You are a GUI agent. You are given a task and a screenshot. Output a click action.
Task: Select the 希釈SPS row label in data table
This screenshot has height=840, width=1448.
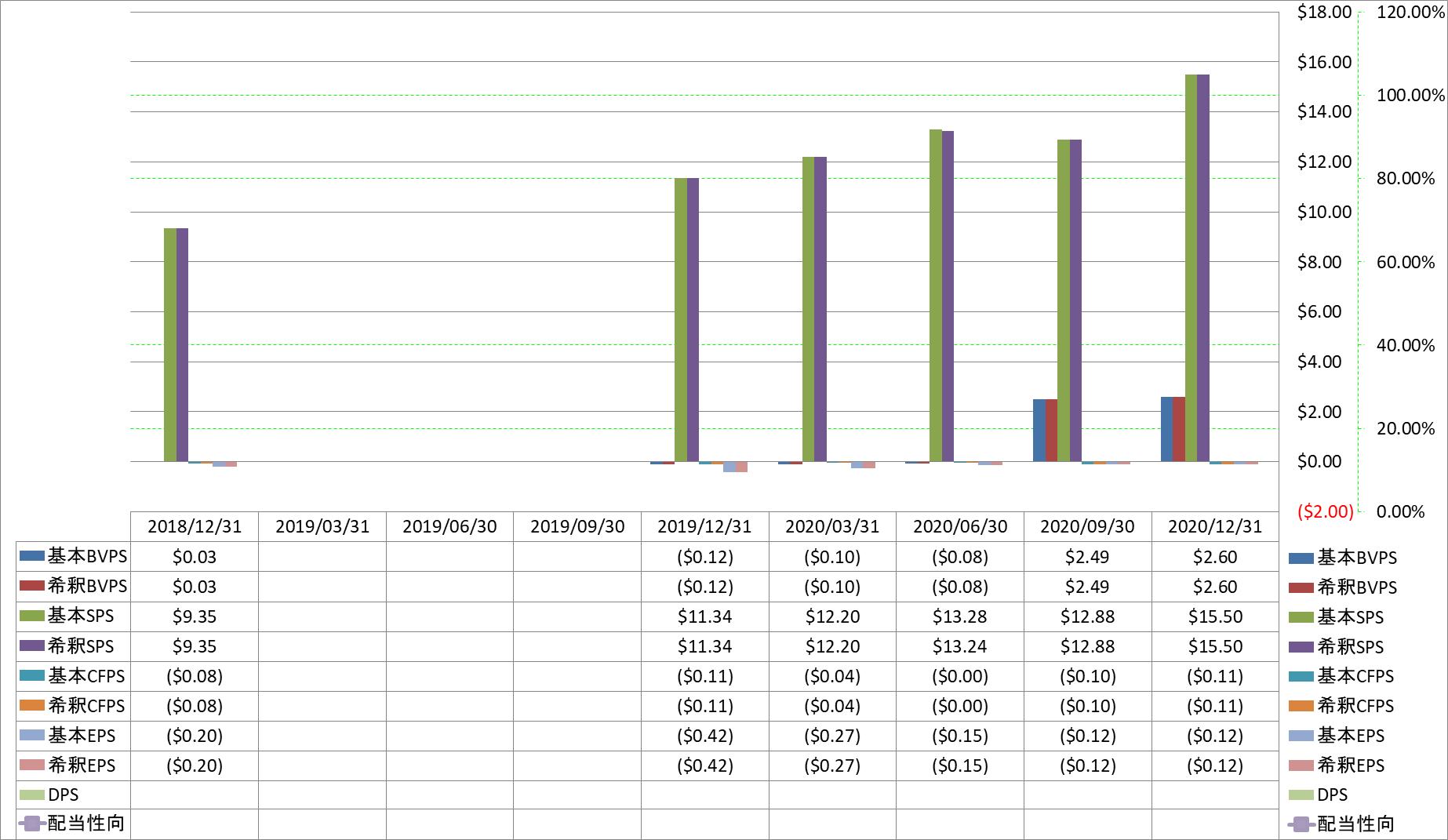[81, 645]
